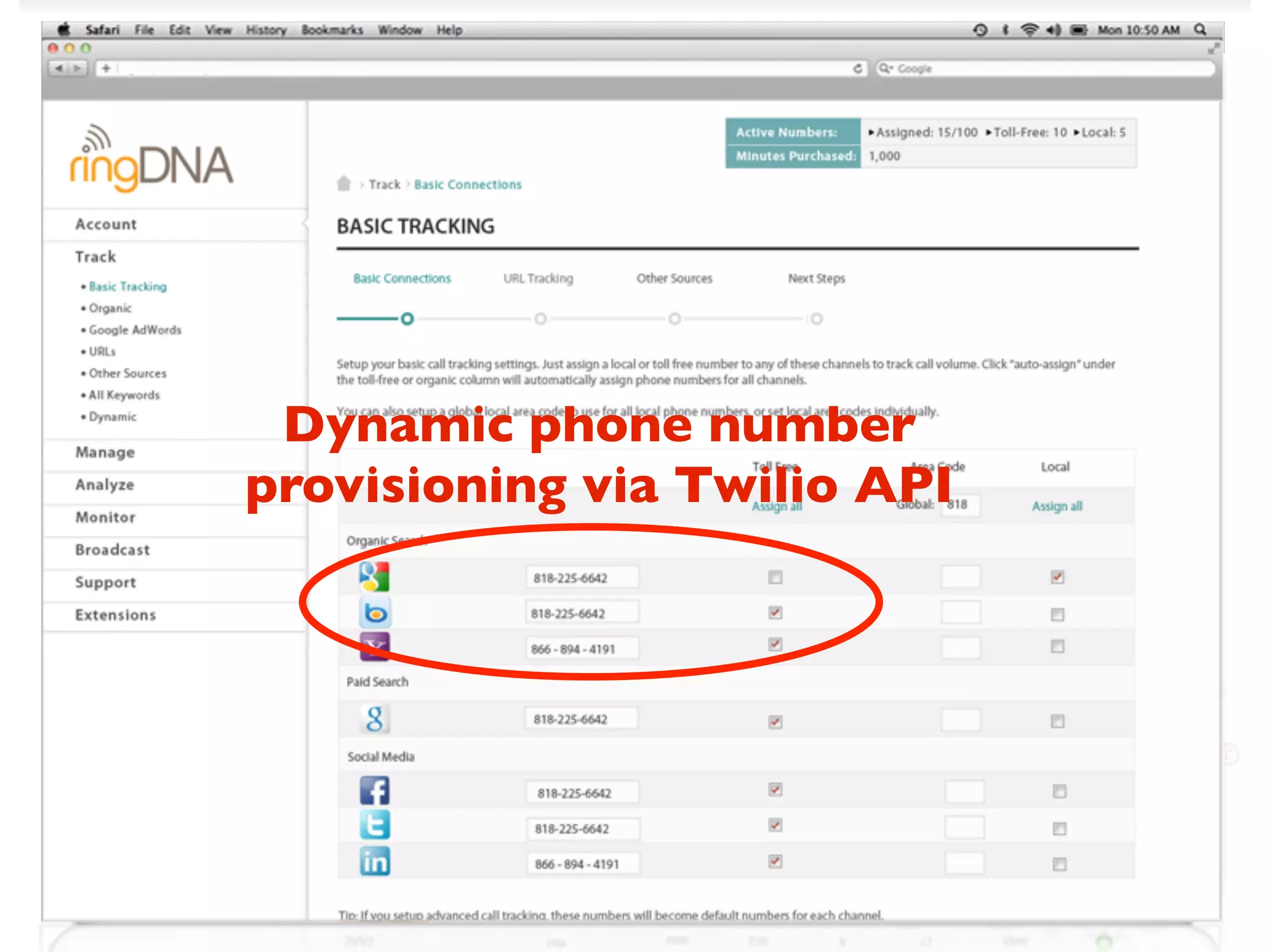Image resolution: width=1270 pixels, height=952 pixels.
Task: Click the Other Sources progress step marker
Action: pyautogui.click(x=675, y=319)
